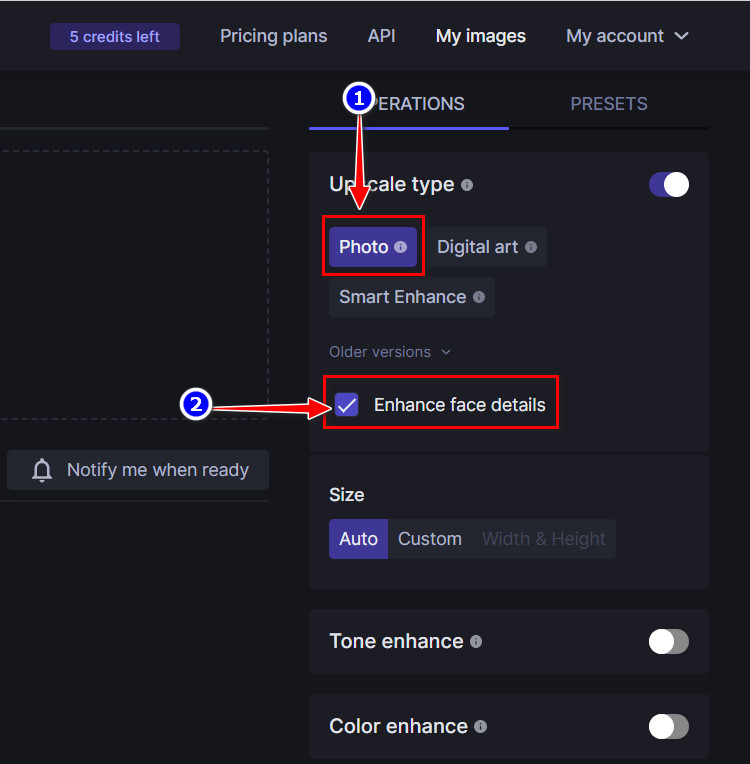Click the info icon beside Smart Enhance
Screen dimensions: 750x764
pos(479,297)
